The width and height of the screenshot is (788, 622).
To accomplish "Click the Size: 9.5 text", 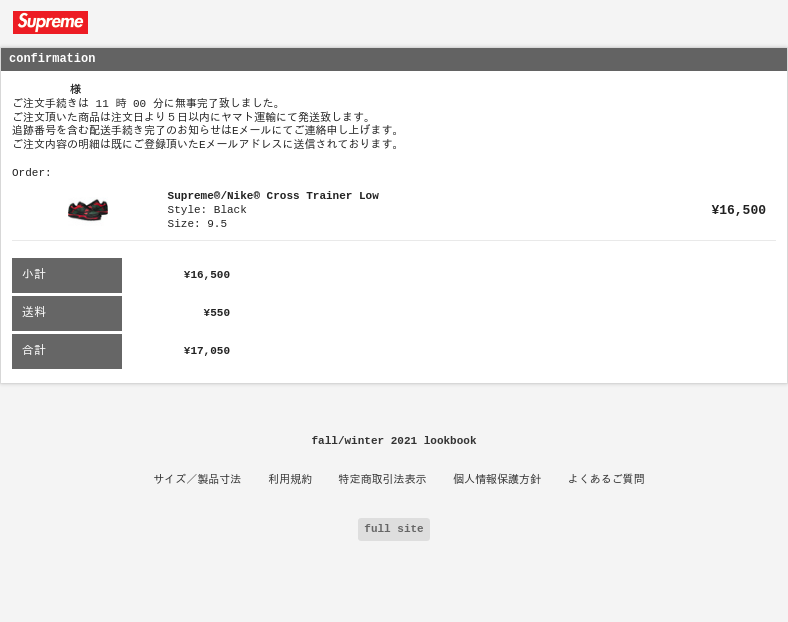I will [x=197, y=224].
